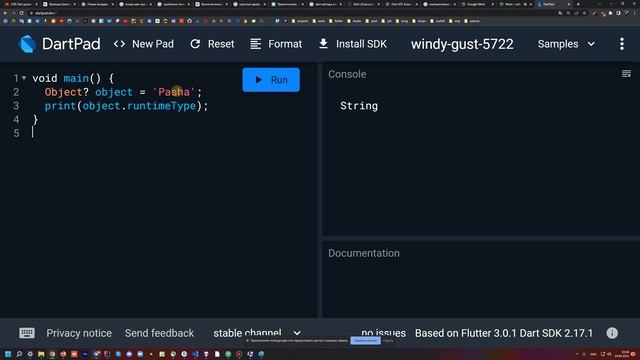640x360 pixels.
Task: Click the Console panel label
Action: click(x=347, y=74)
